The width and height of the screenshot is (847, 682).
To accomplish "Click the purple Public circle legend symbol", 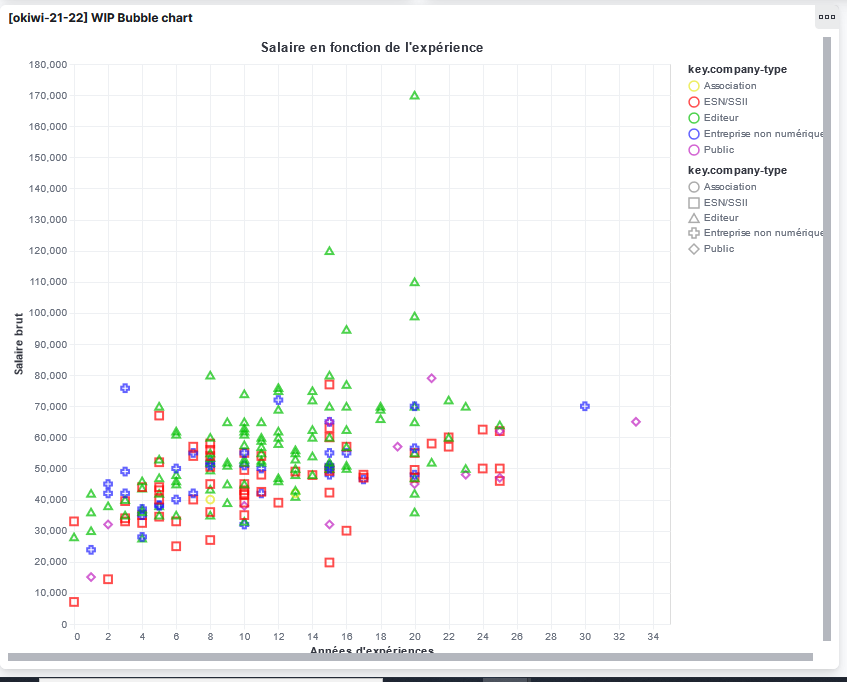I will [694, 150].
